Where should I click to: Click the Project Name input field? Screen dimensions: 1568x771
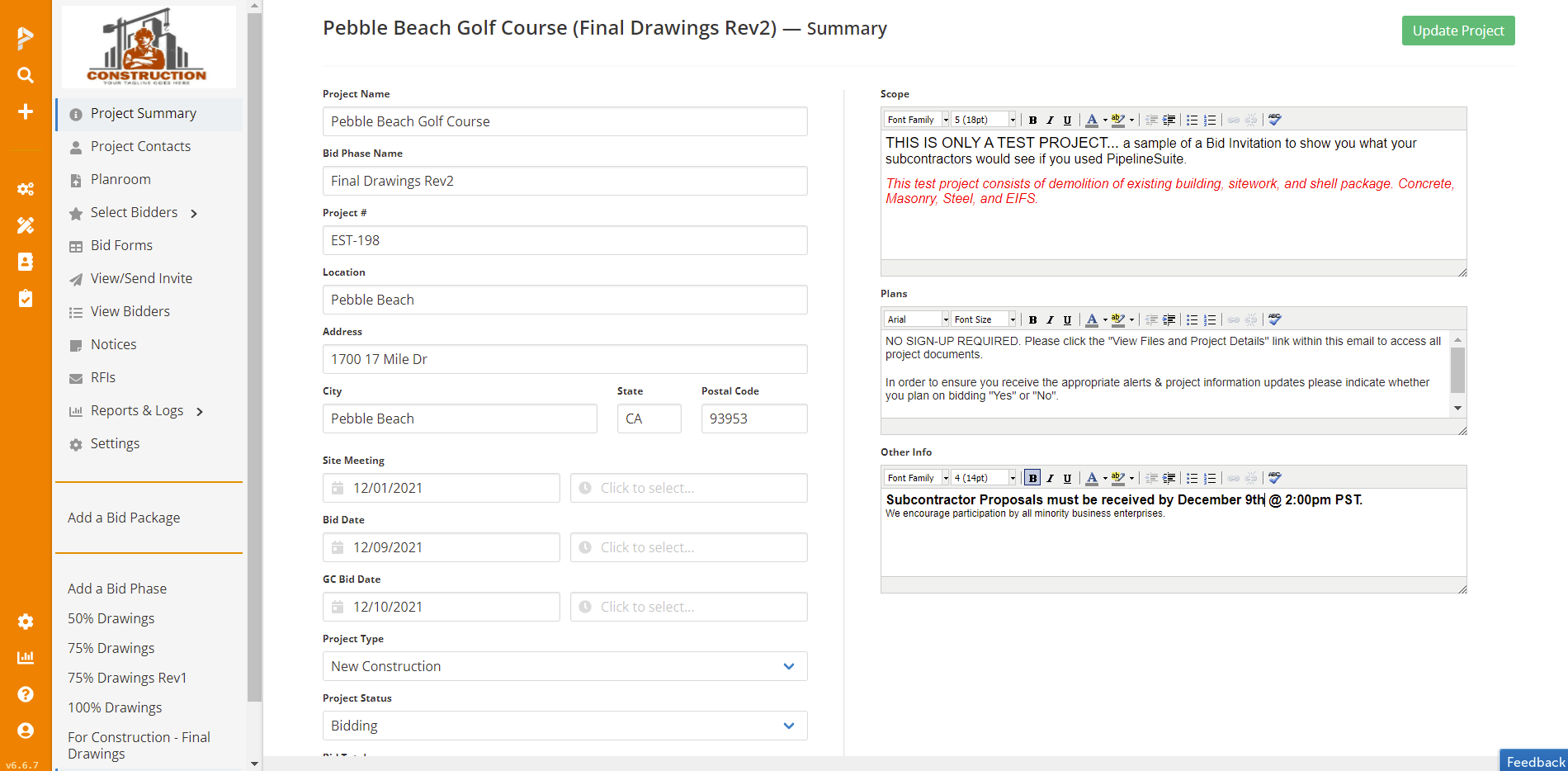pos(564,121)
